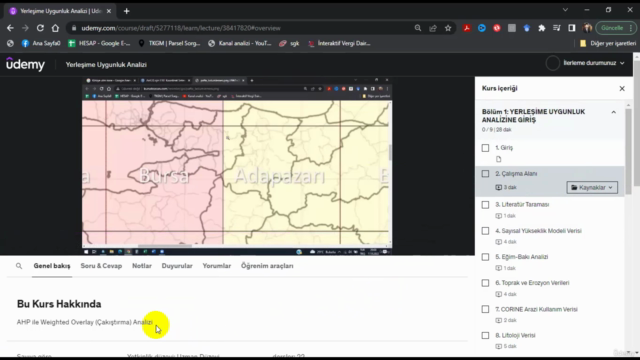This screenshot has height=360, width=640.
Task: Close the Yerleşime Uygunluk Analizi browser tab
Action: tap(109, 11)
